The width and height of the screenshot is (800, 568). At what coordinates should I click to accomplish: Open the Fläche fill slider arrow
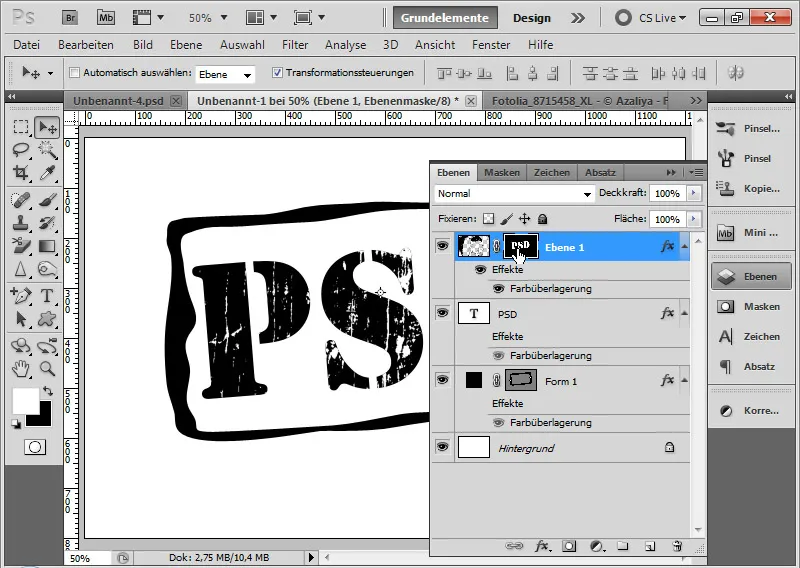pos(693,219)
